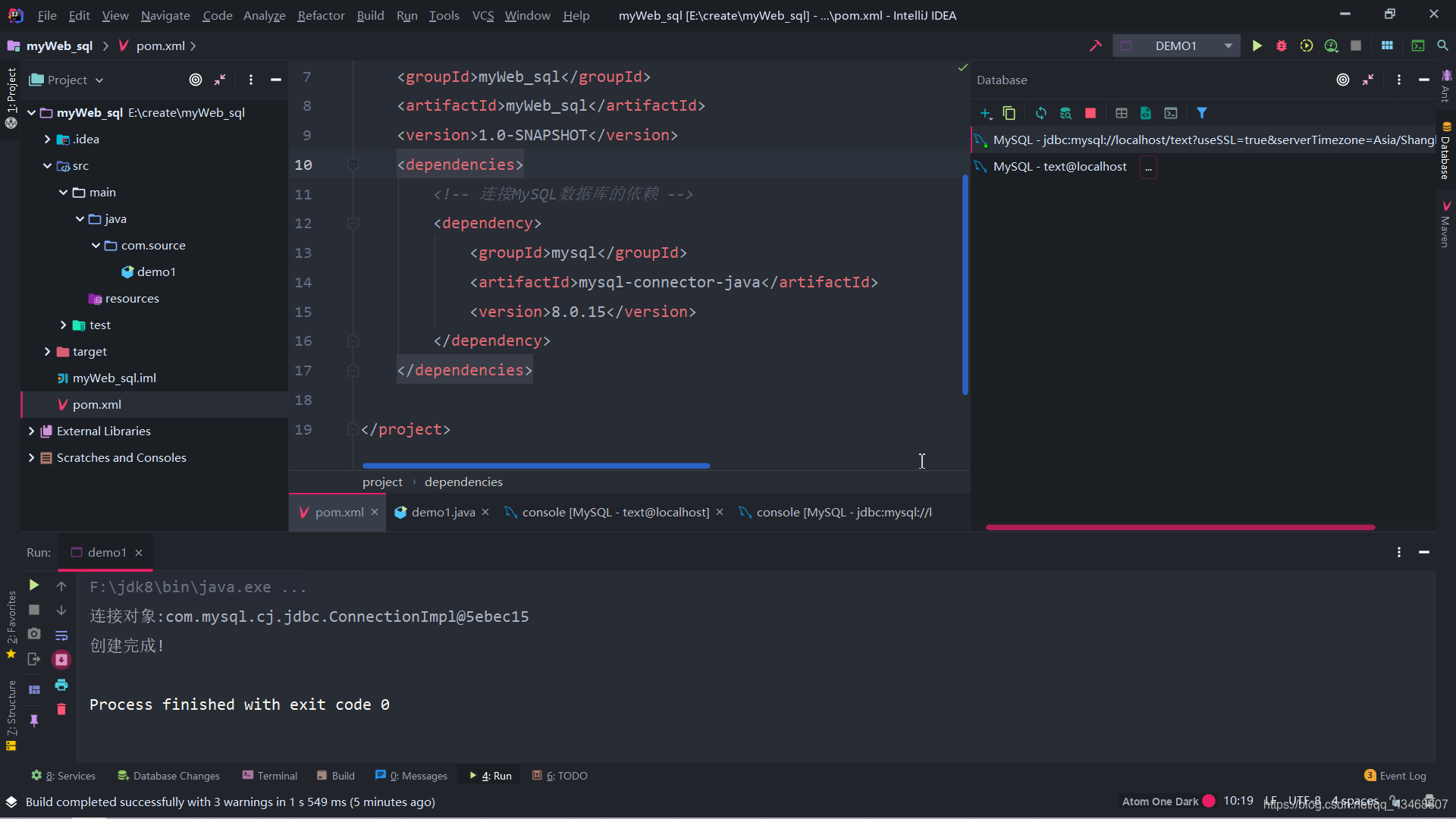The width and height of the screenshot is (1456, 819).
Task: Run with coverage icon
Action: 1307,45
